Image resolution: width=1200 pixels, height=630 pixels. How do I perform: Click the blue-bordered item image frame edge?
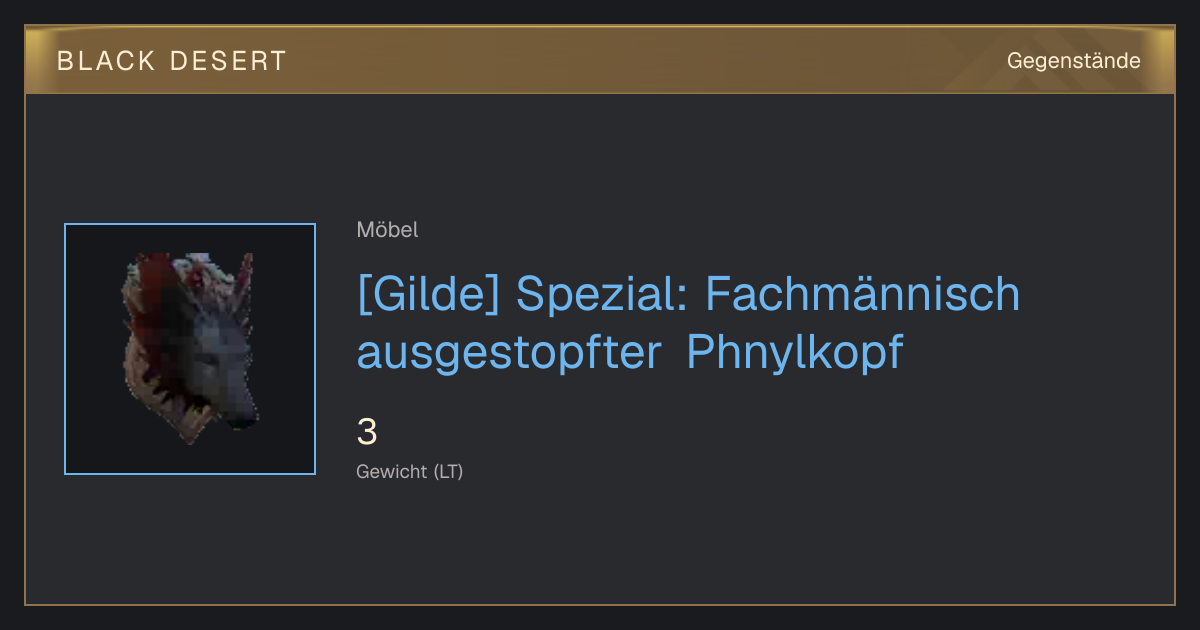point(65,349)
